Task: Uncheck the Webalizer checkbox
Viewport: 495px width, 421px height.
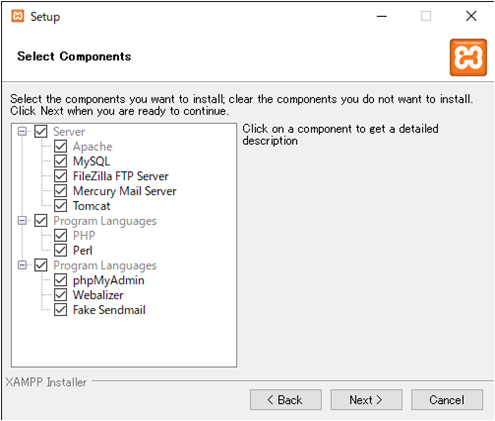Action: point(60,295)
